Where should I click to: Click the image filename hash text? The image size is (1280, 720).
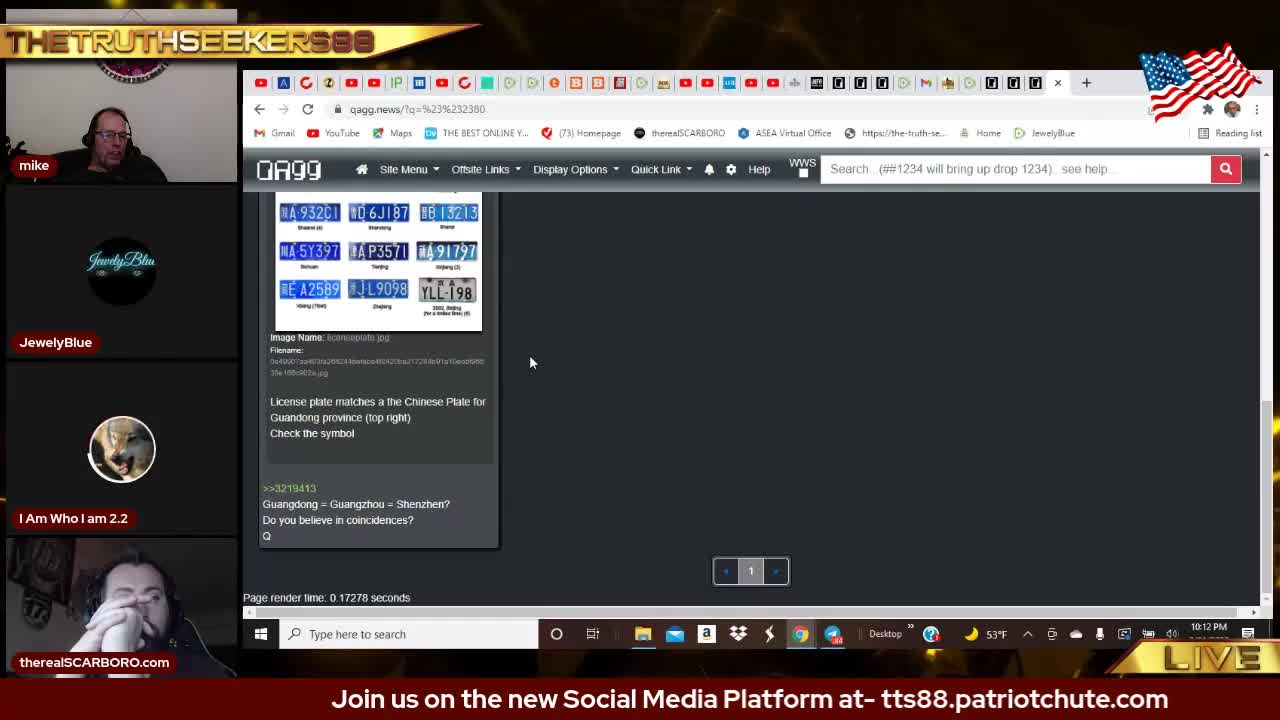377,366
